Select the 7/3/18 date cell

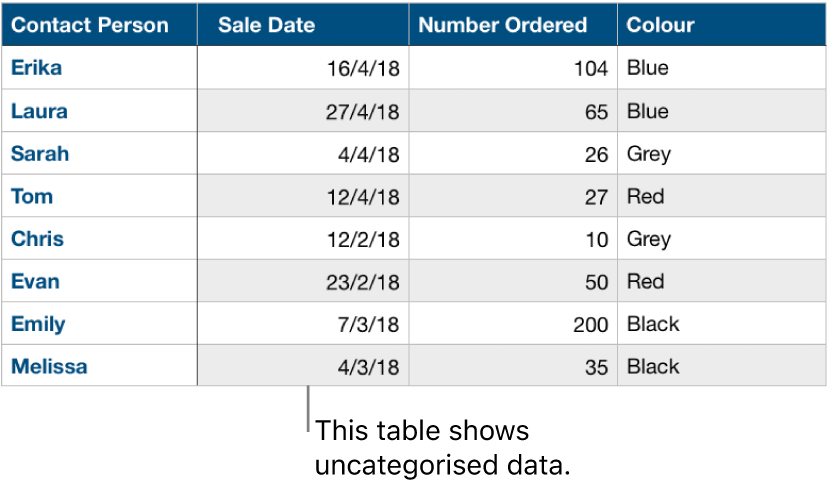pyautogui.click(x=370, y=325)
